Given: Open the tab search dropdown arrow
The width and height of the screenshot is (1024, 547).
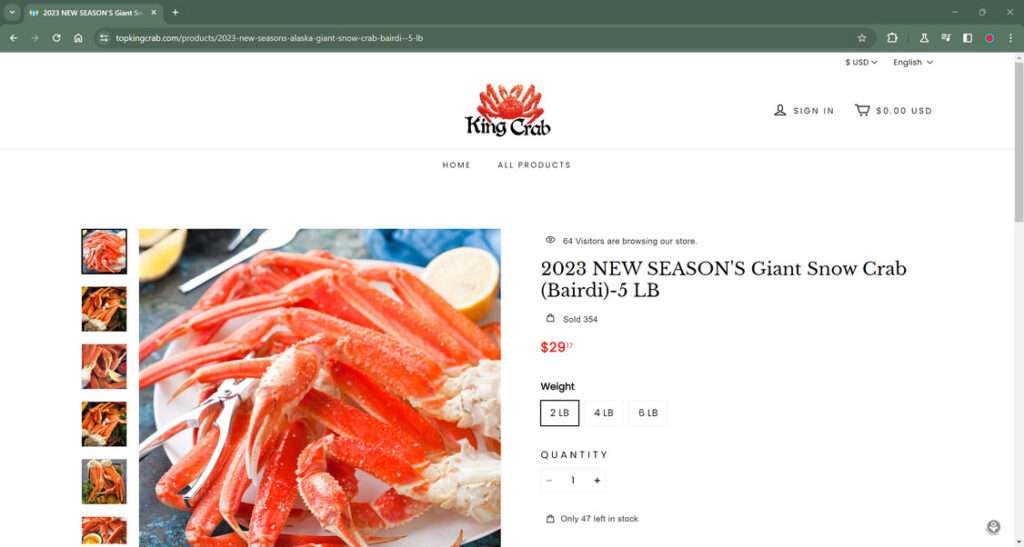Looking at the screenshot, I should click(12, 12).
